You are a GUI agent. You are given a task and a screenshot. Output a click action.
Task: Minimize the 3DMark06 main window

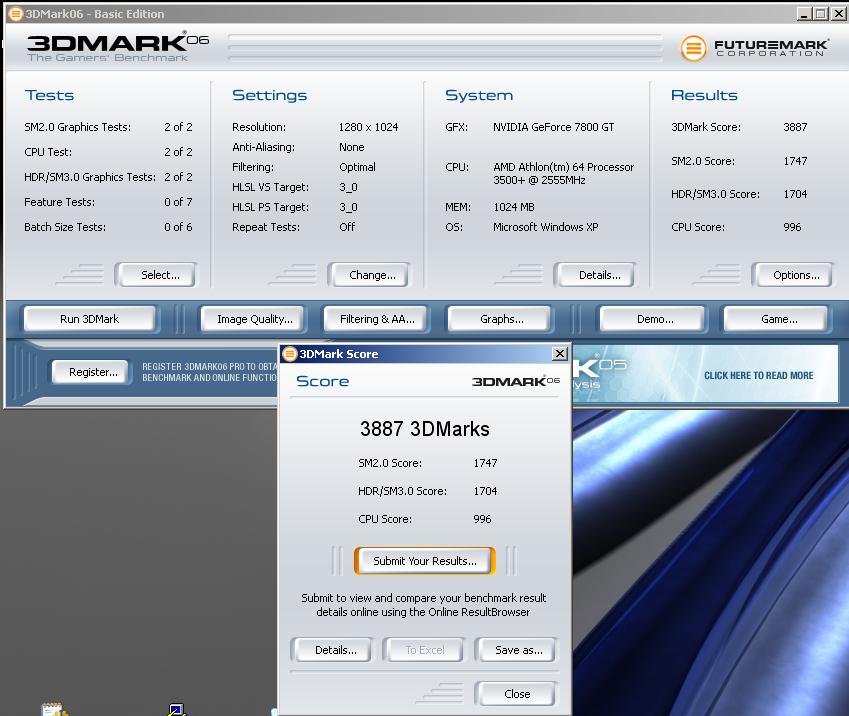pos(804,14)
